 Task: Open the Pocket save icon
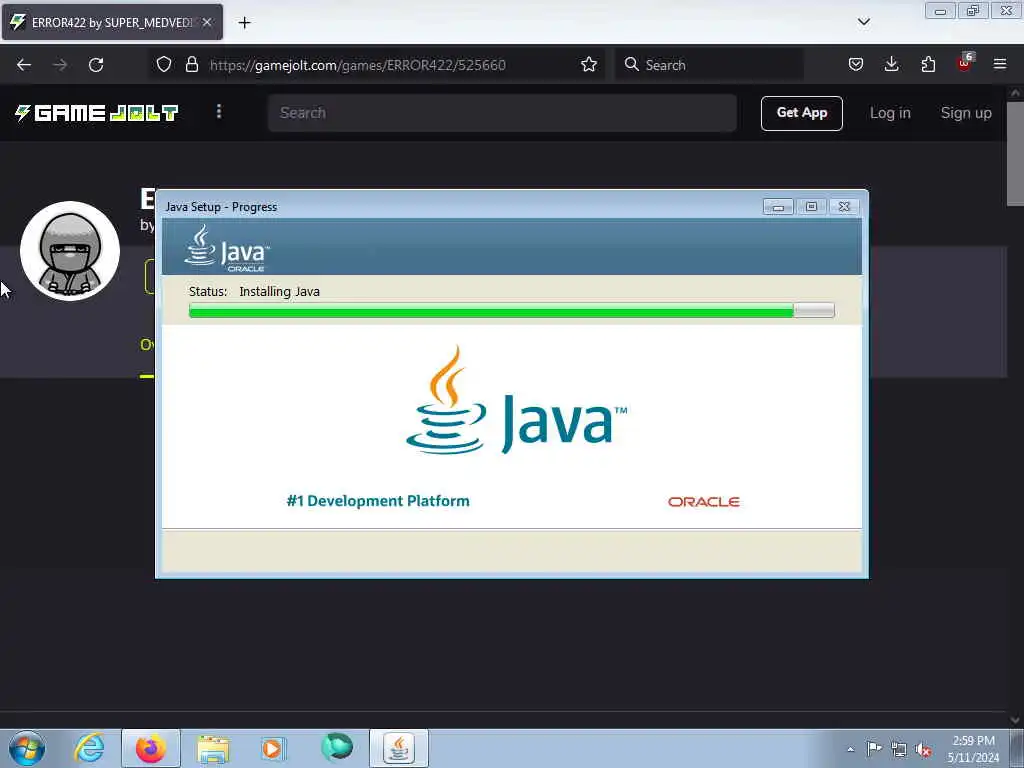pyautogui.click(x=856, y=64)
